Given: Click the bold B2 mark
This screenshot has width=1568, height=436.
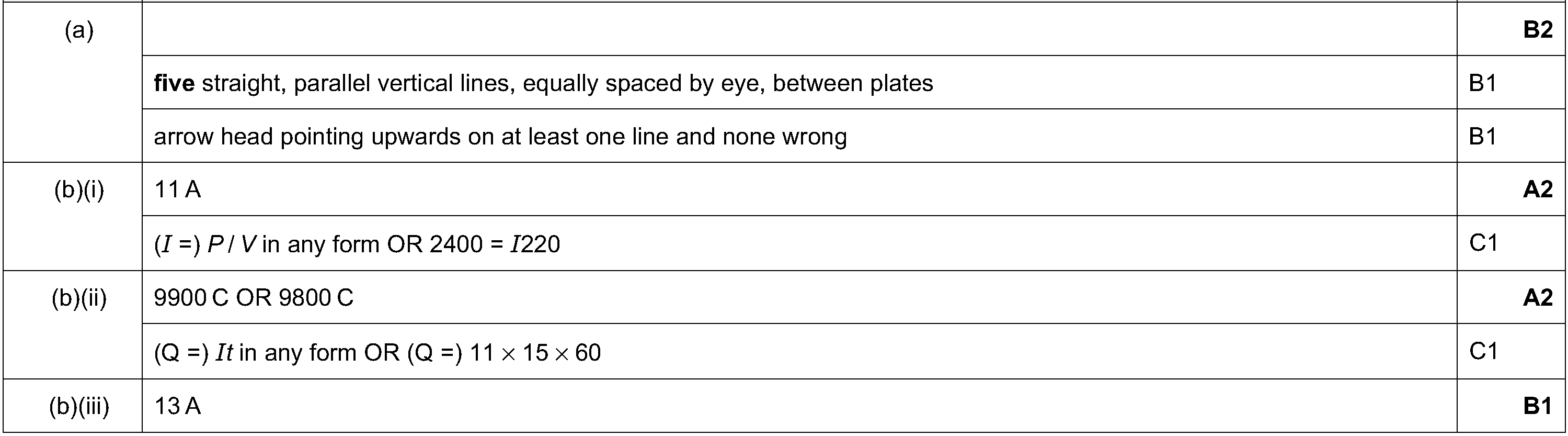Looking at the screenshot, I should pyautogui.click(x=1538, y=29).
